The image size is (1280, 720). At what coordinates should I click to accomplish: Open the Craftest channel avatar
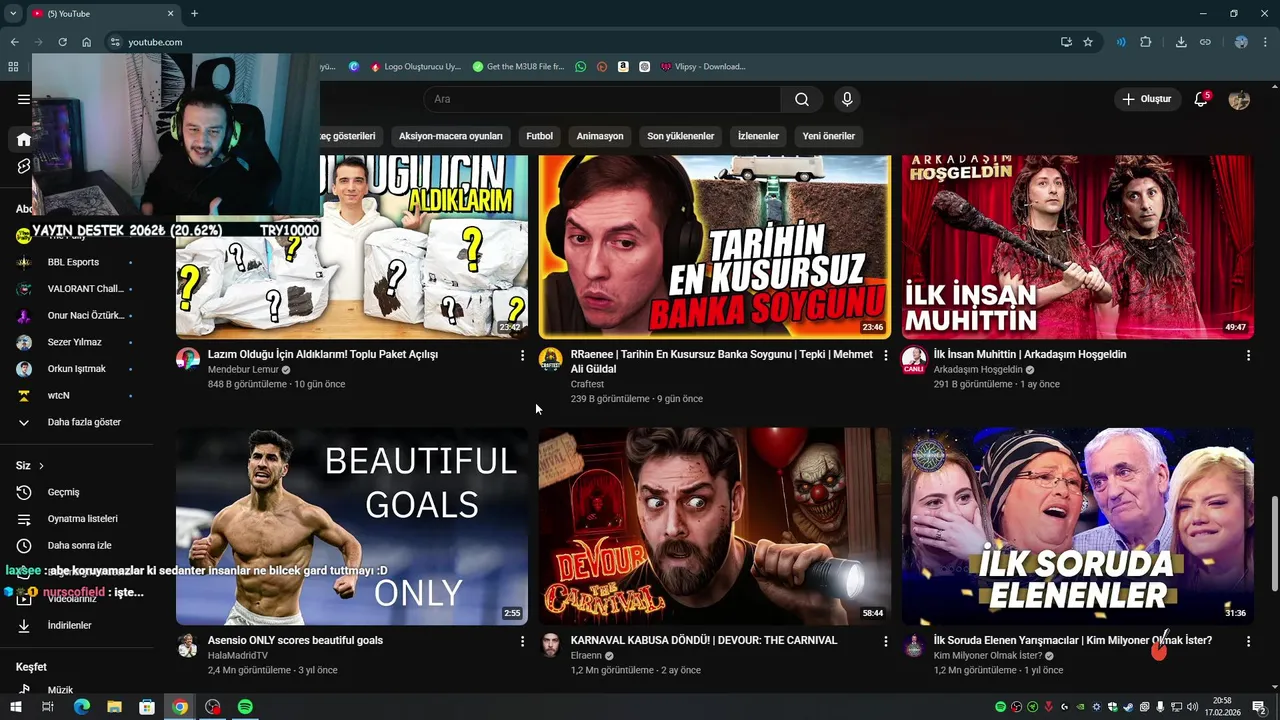(551, 360)
